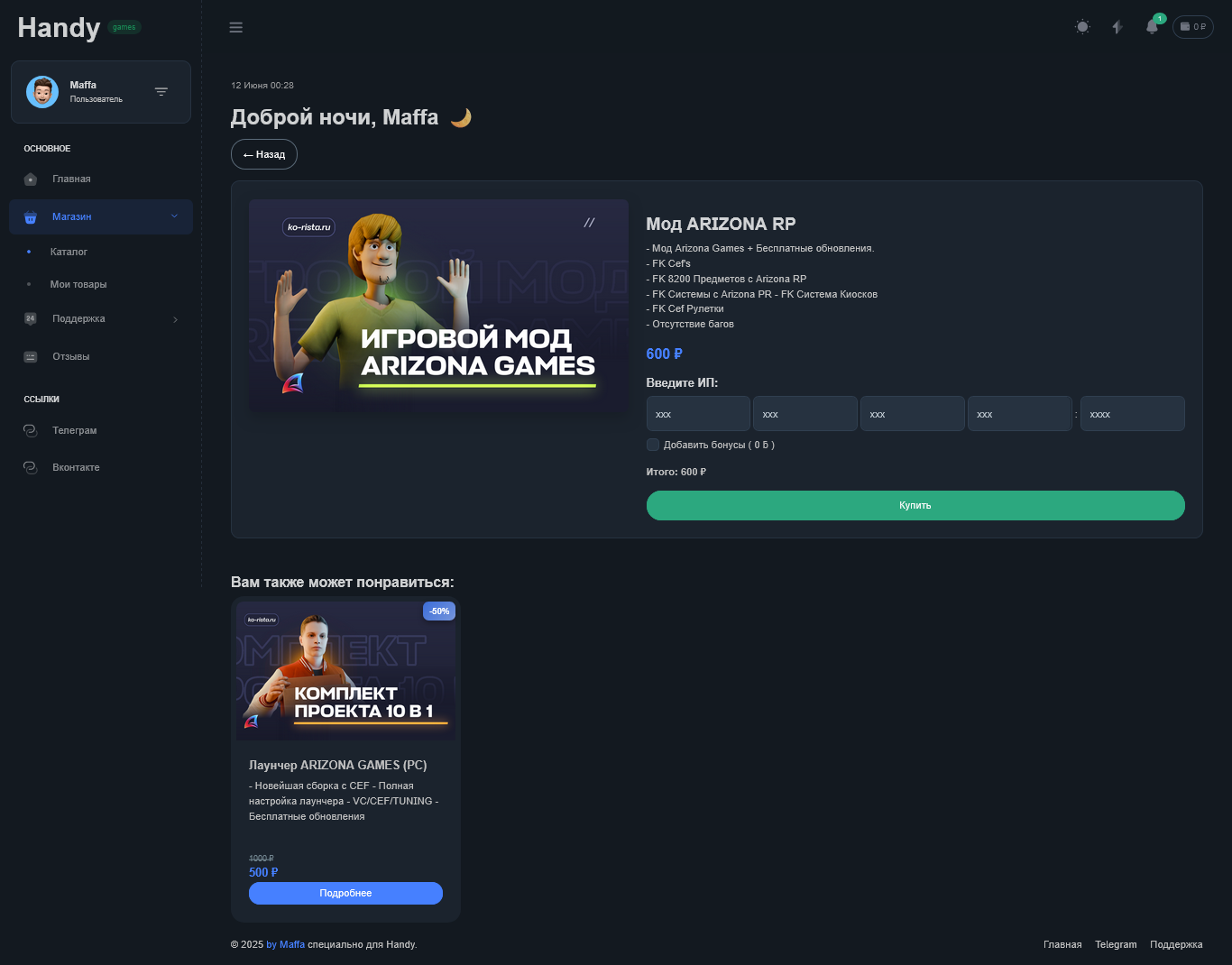The width and height of the screenshot is (1232, 965).
Task: Click the Подробнее button
Action: (x=345, y=893)
